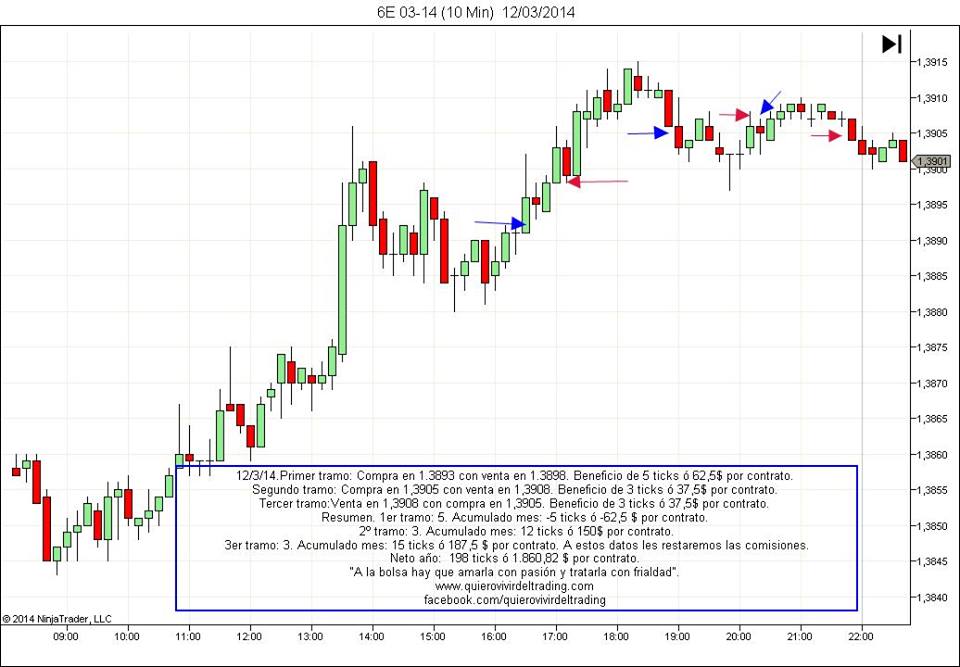This screenshot has width=960, height=667.
Task: Click the quoted text about la bolsa
Action: pos(515,572)
